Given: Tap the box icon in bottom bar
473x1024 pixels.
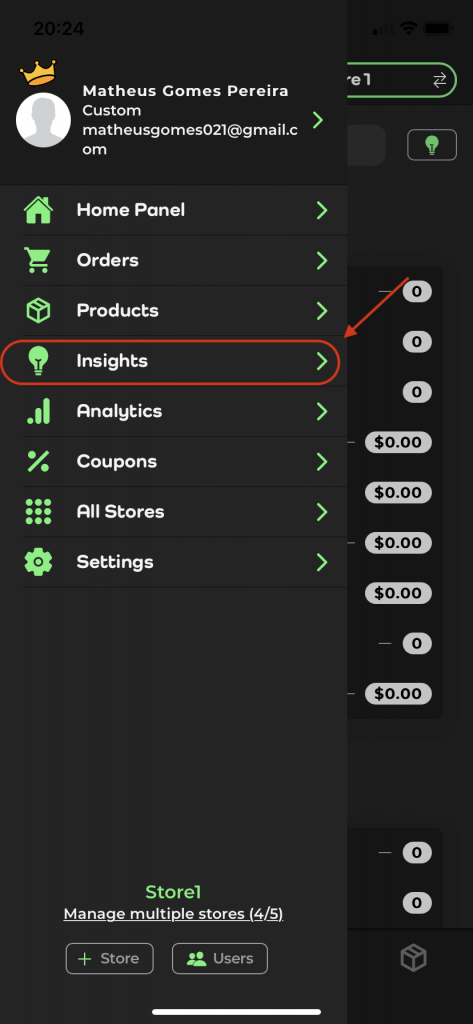Looking at the screenshot, I should [x=414, y=959].
